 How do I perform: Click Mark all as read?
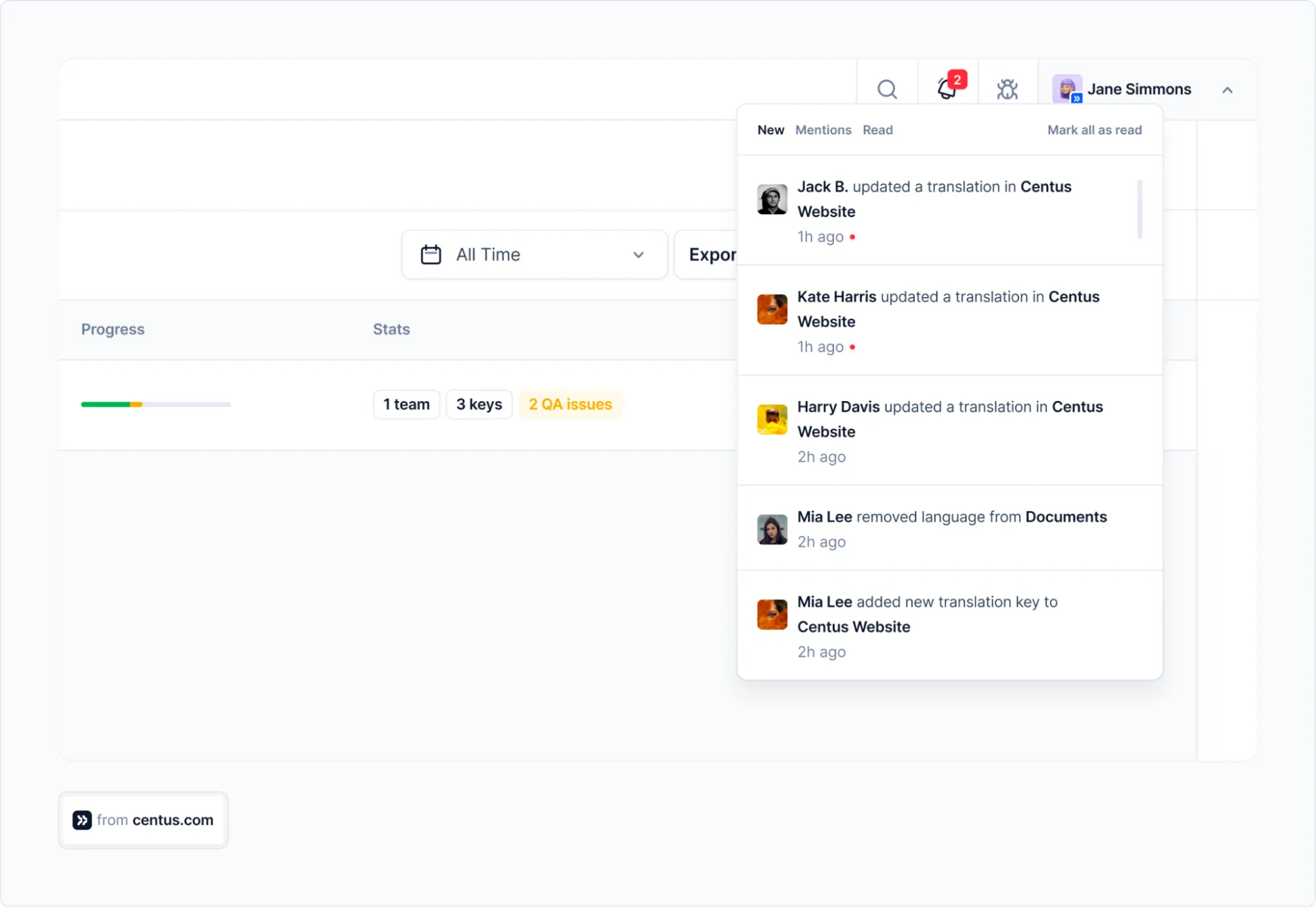(x=1094, y=130)
